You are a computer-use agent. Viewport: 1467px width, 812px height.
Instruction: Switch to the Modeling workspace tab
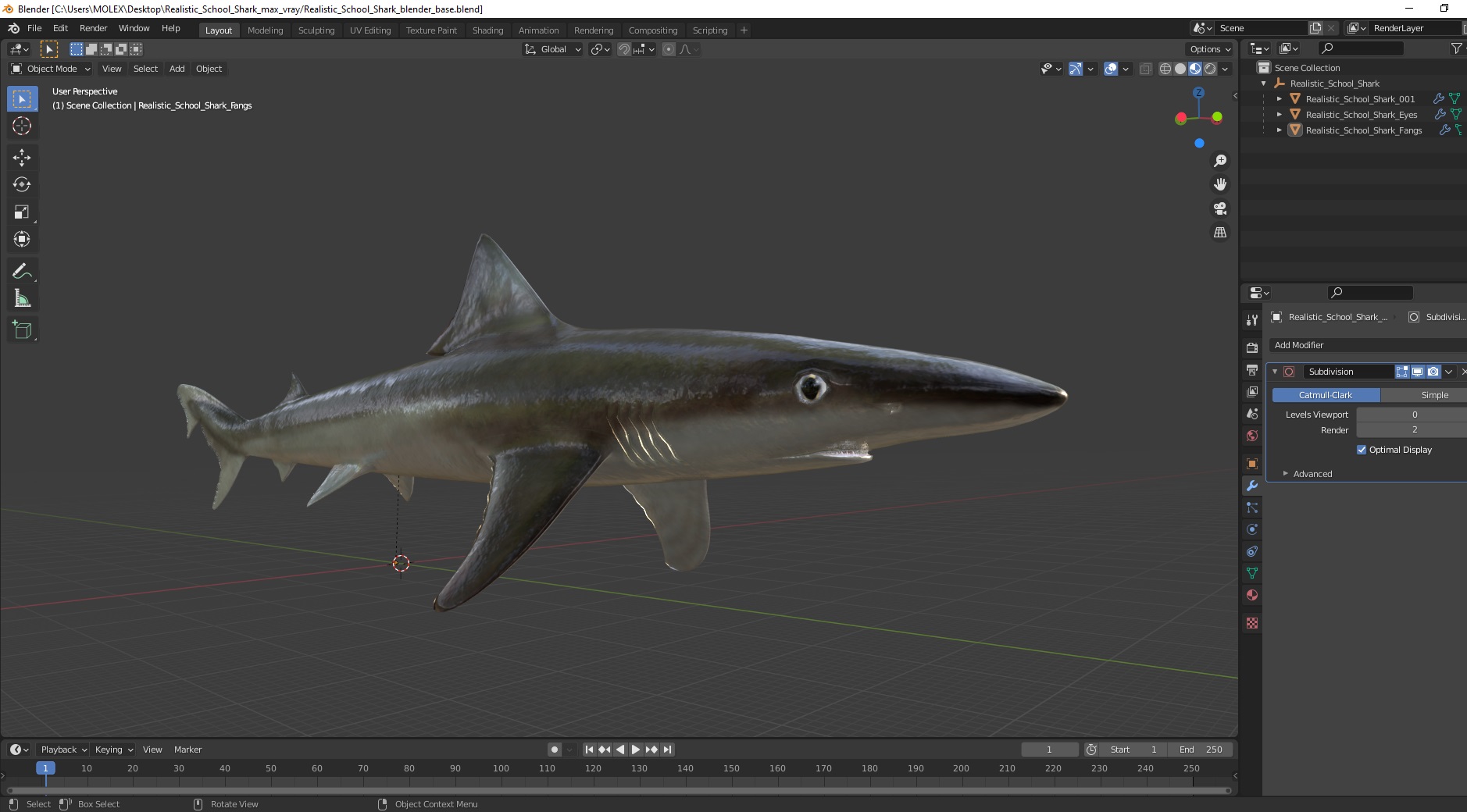[265, 30]
